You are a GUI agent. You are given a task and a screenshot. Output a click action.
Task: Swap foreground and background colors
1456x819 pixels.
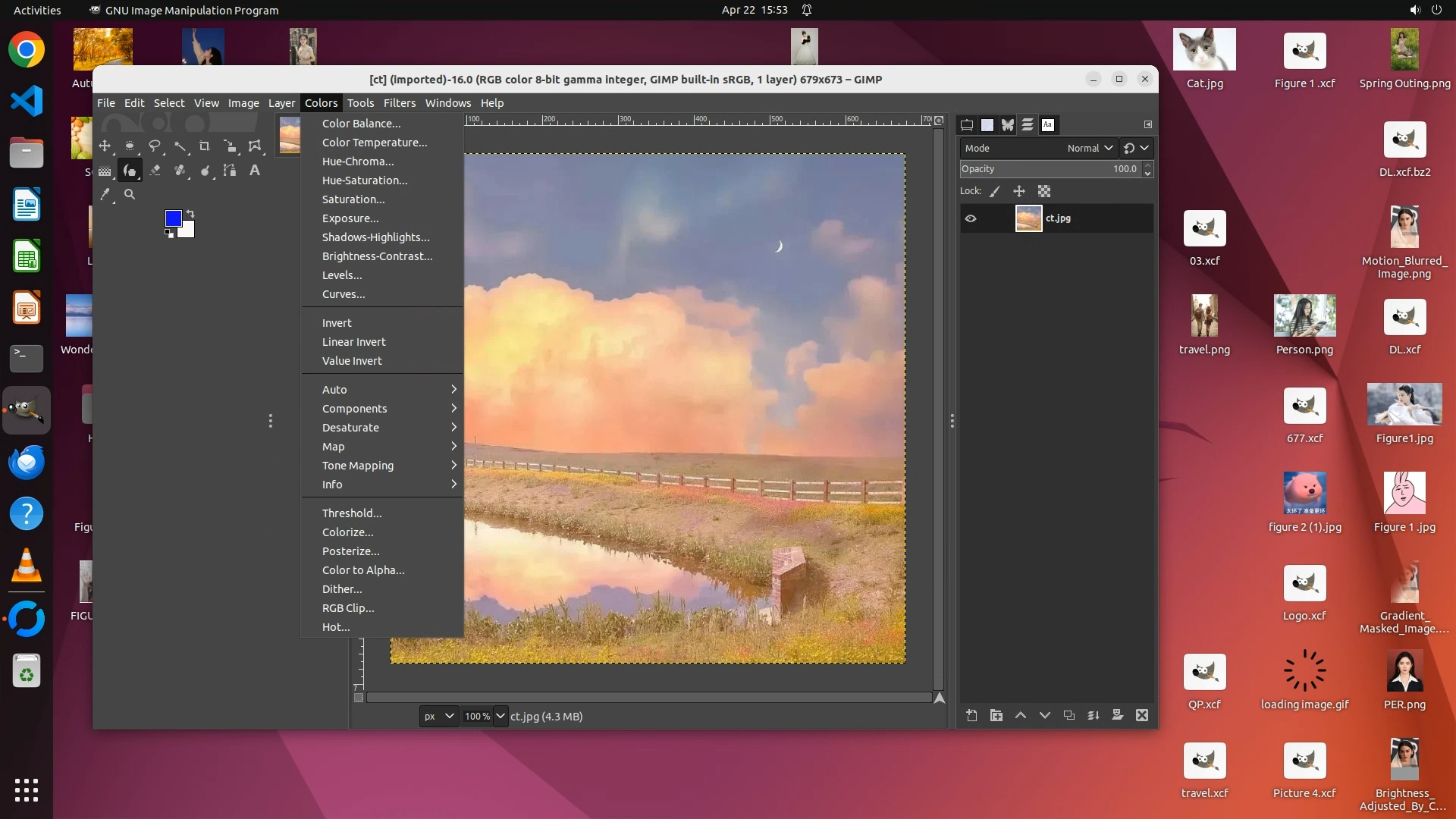point(190,214)
